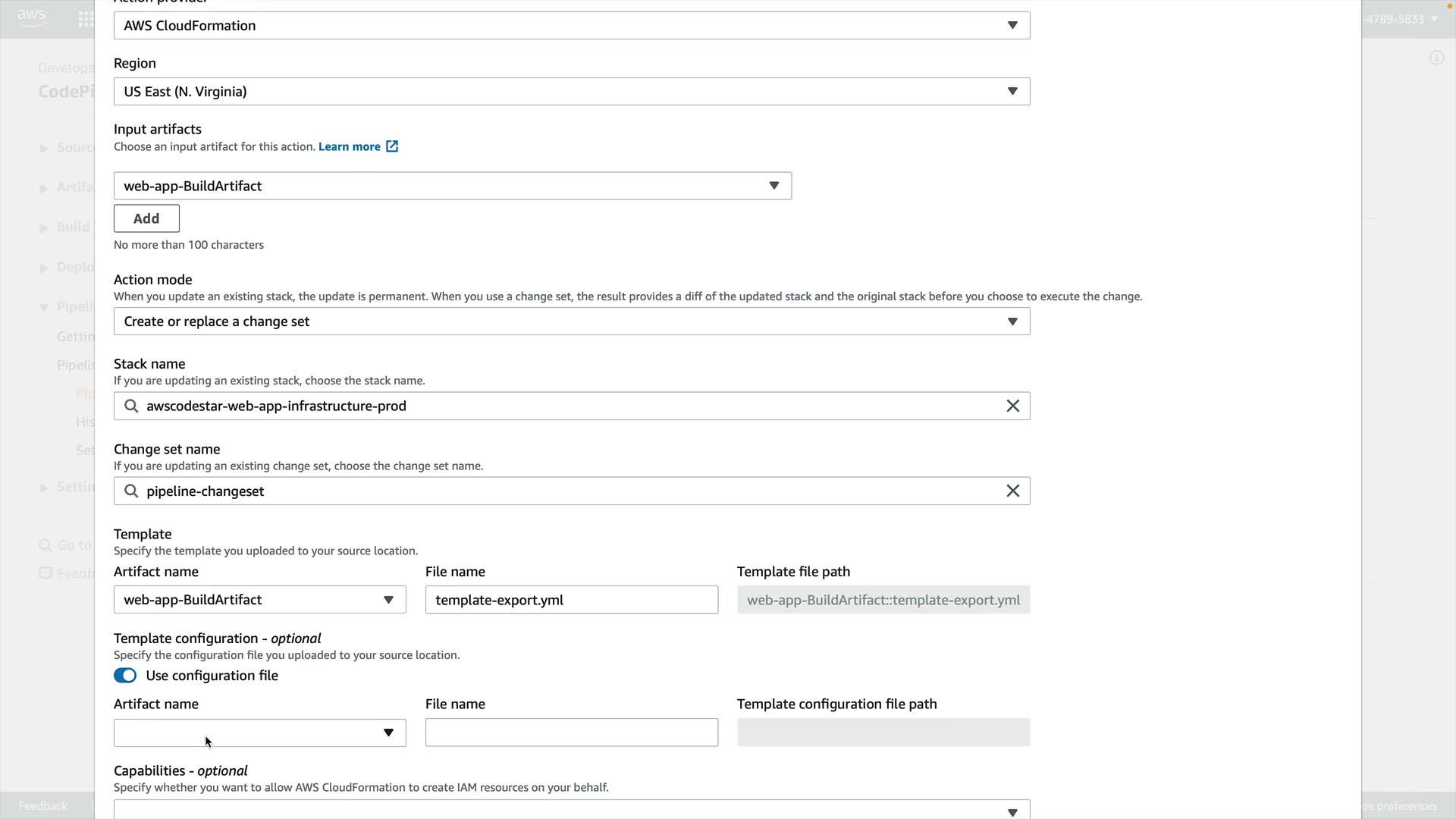Open the AWS services grid icon
The width and height of the screenshot is (1456, 819).
click(x=86, y=19)
